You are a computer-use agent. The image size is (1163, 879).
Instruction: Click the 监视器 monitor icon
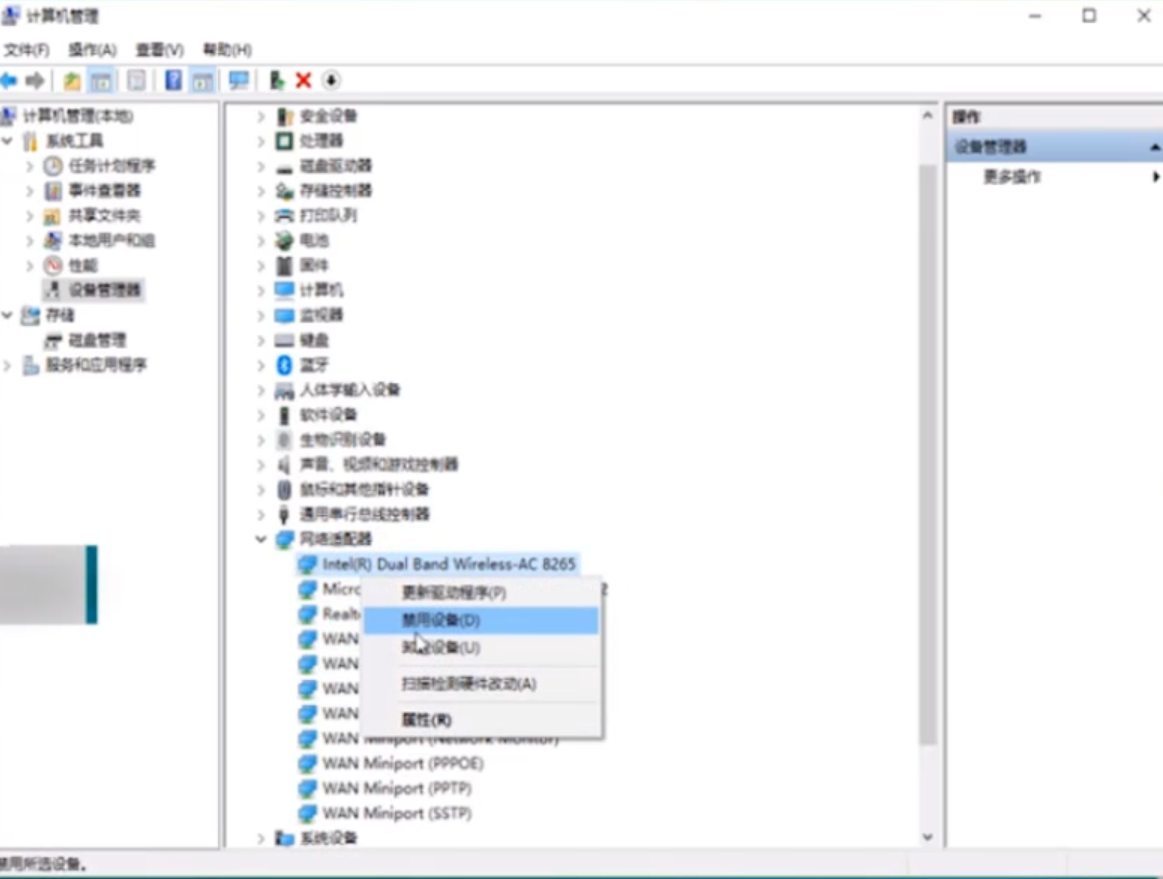coord(284,315)
